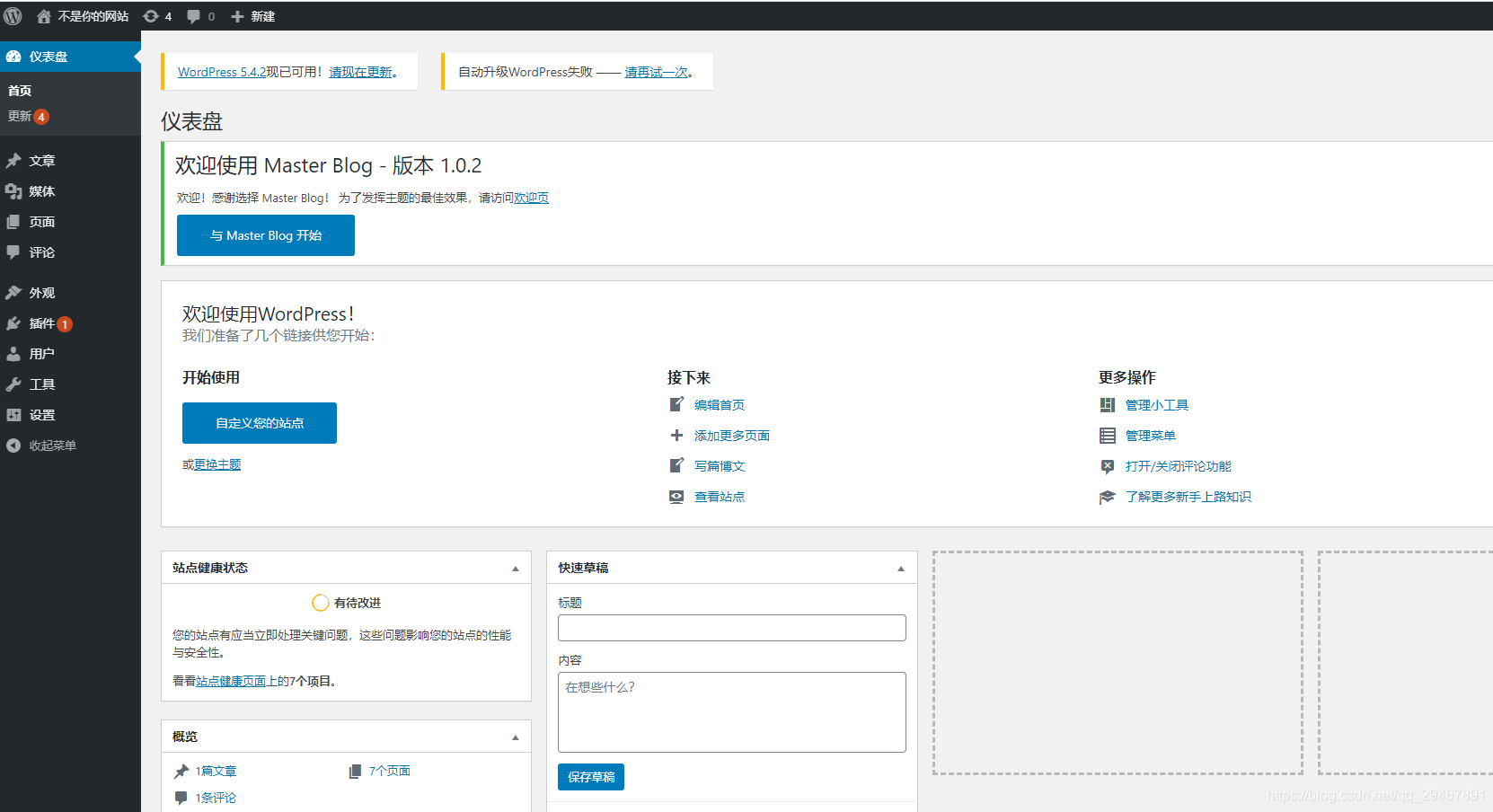Click the graduation cap icon beside 了解更多新手上路知识
The width and height of the screenshot is (1493, 812).
pos(1108,497)
